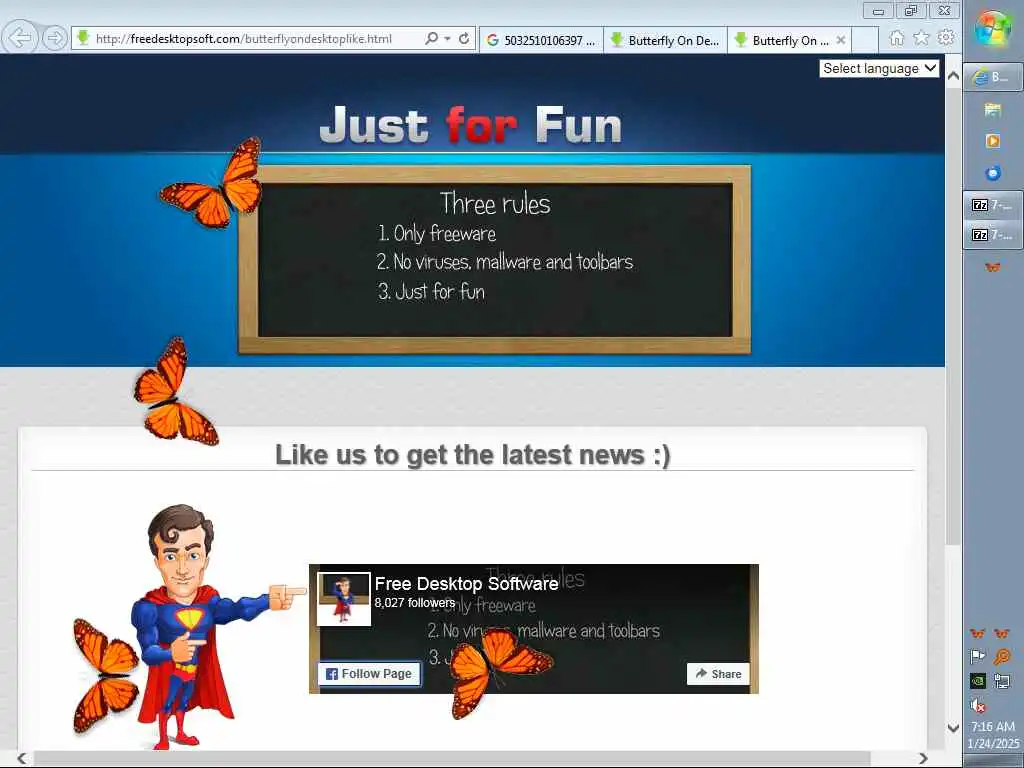Image resolution: width=1024 pixels, height=768 pixels.
Task: Click the muted volume speaker tray icon
Action: (978, 705)
